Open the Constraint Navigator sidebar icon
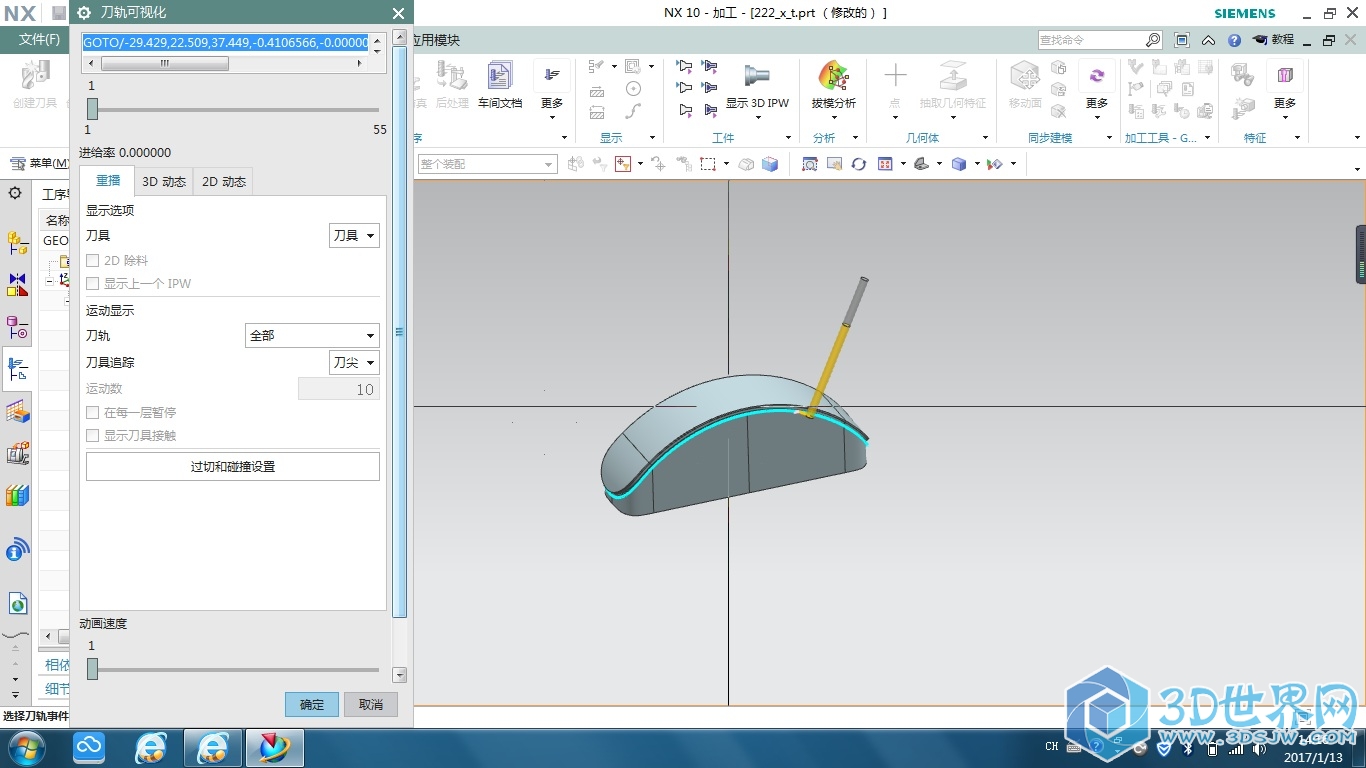Image resolution: width=1366 pixels, height=768 pixels. [17, 285]
